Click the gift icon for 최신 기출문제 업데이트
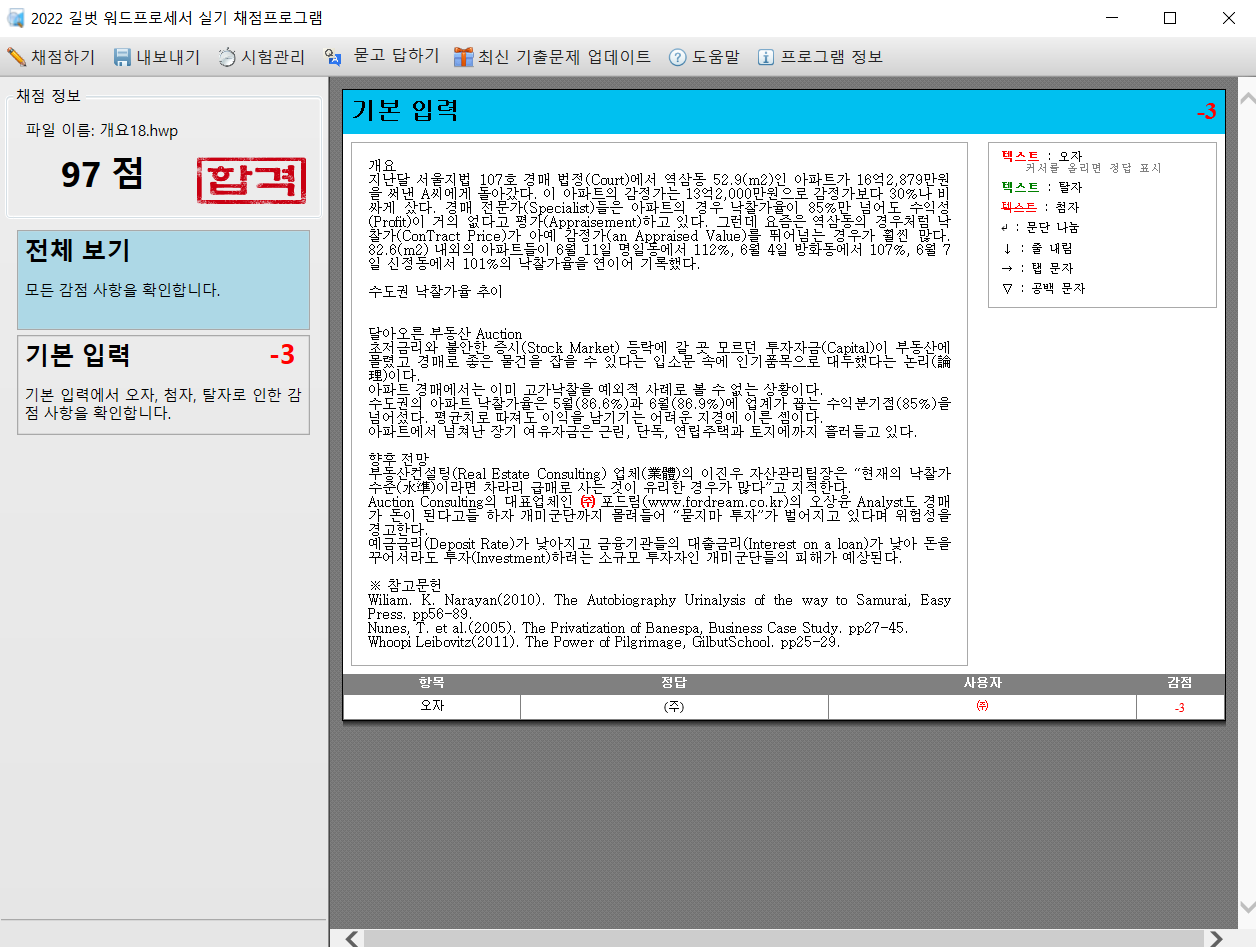1256x947 pixels. [x=463, y=57]
